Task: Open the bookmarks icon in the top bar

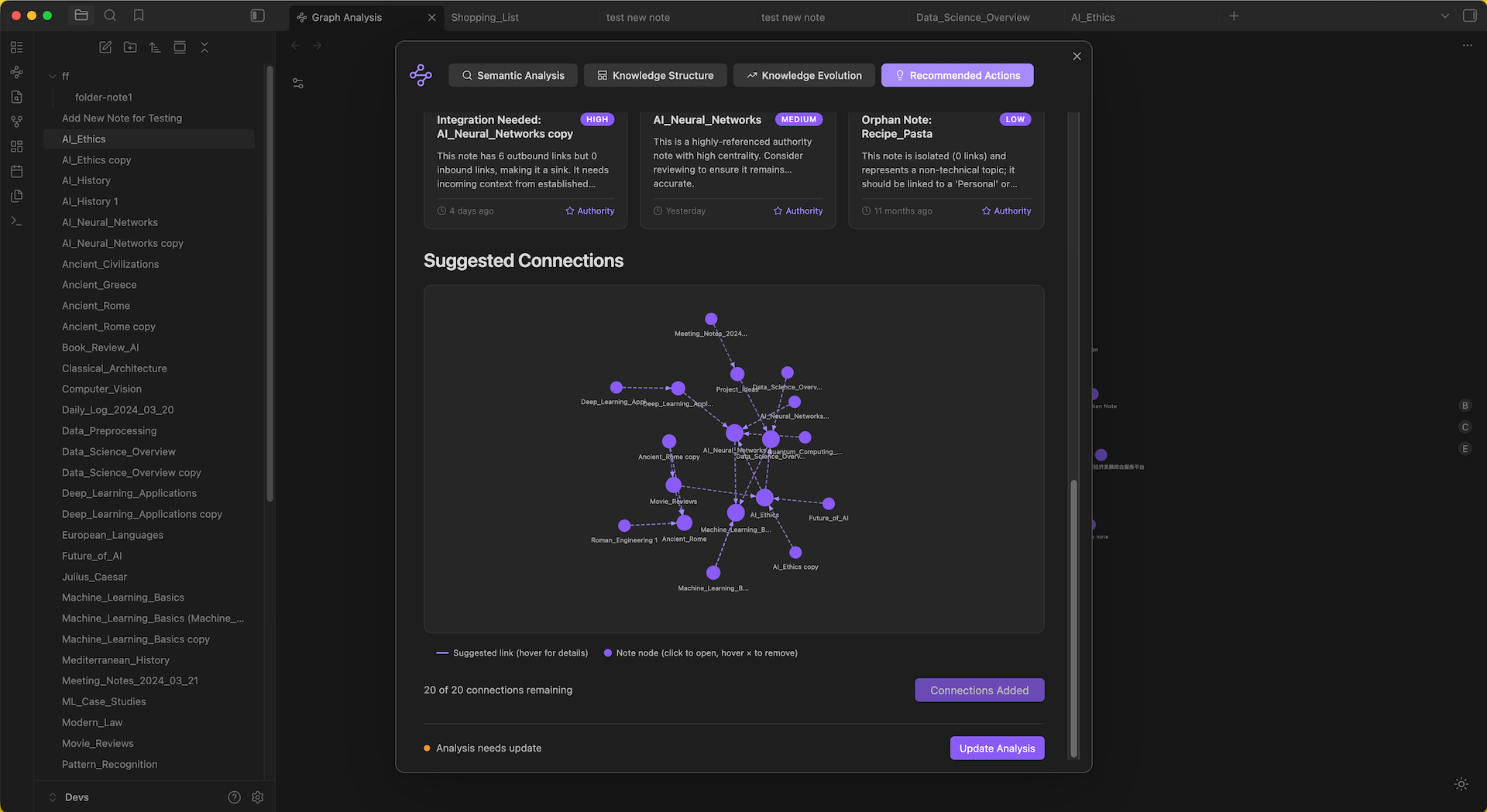Action: (139, 15)
